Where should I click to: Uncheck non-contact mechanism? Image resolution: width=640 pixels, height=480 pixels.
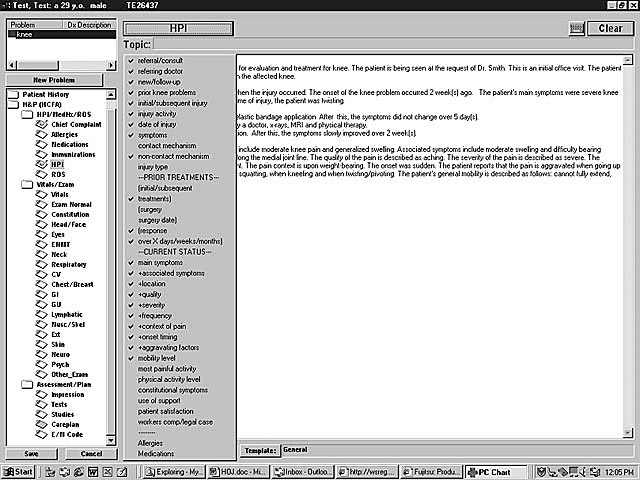tap(173, 156)
